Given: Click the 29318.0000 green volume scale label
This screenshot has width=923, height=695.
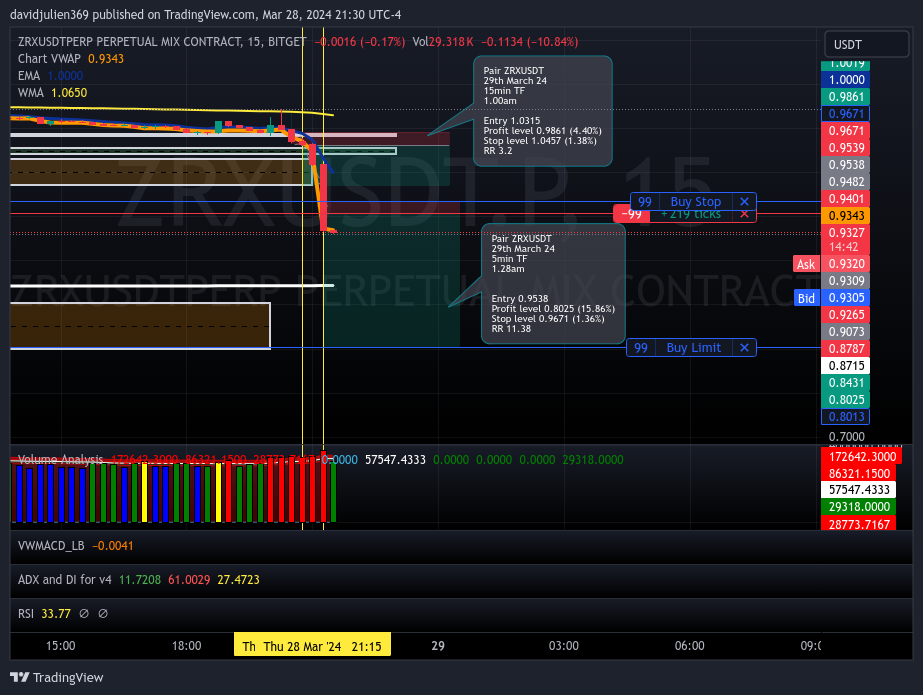Looking at the screenshot, I should coord(859,507).
